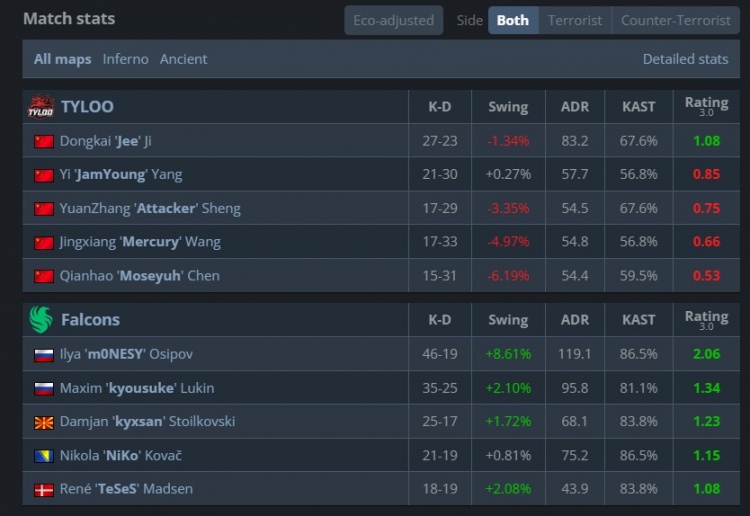Click the Denmark flag beside TeSeS

point(44,490)
